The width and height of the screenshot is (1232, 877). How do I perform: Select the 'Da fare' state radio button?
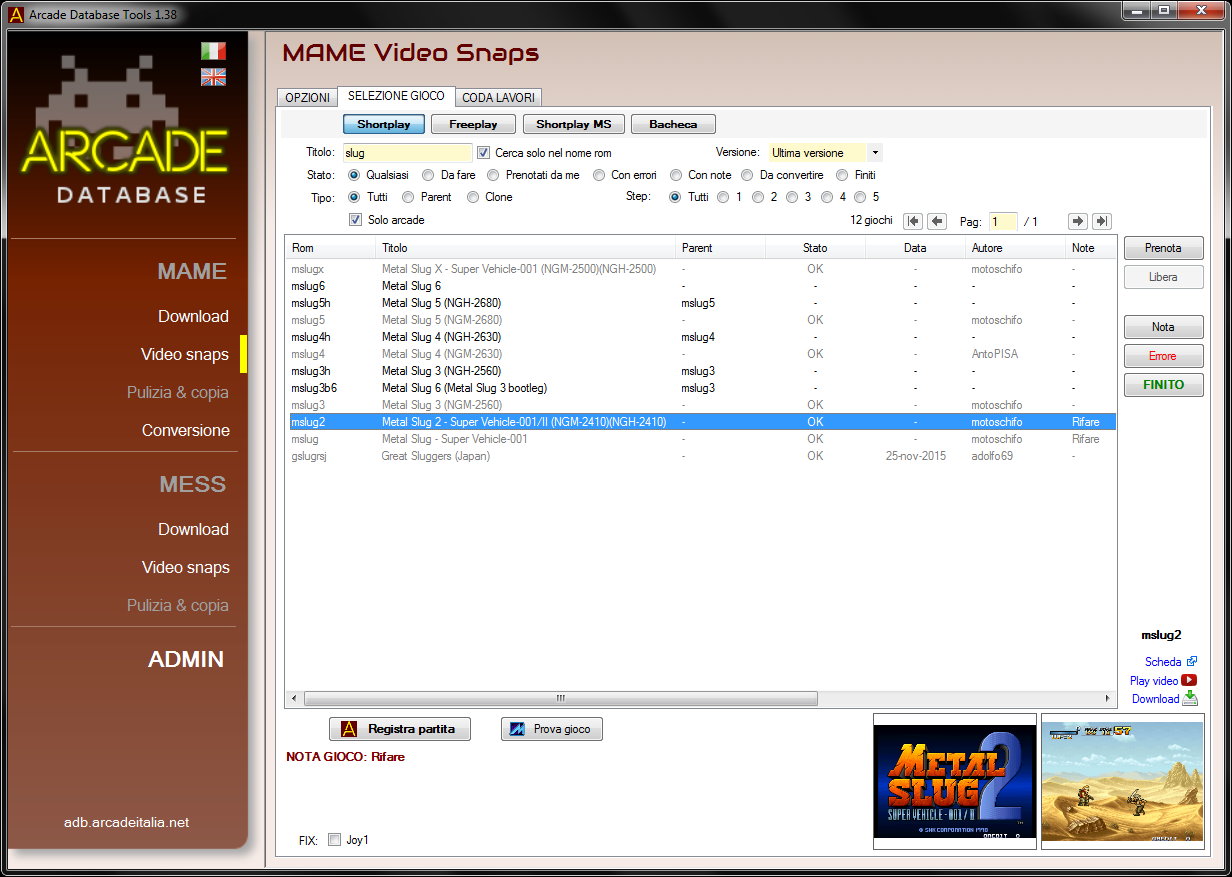tap(428, 175)
